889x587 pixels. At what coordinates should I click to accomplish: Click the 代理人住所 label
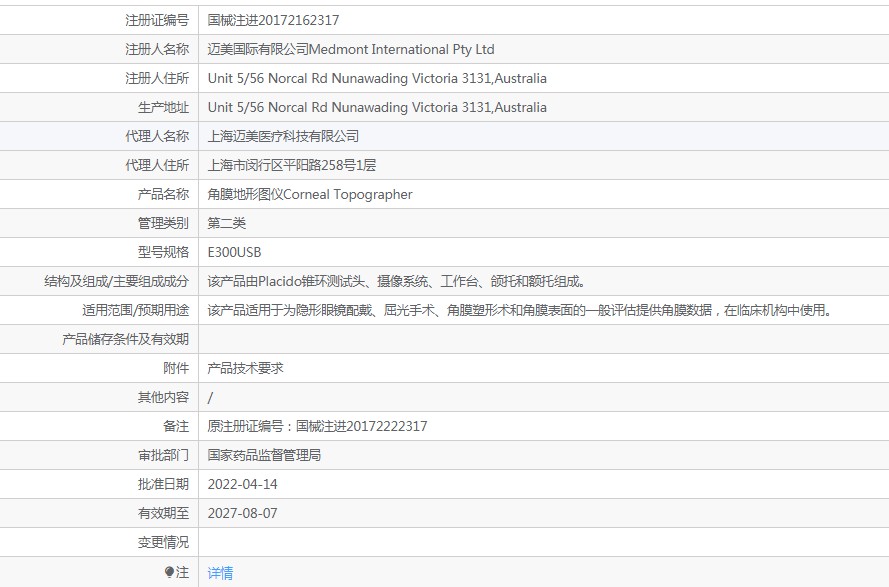(x=157, y=165)
